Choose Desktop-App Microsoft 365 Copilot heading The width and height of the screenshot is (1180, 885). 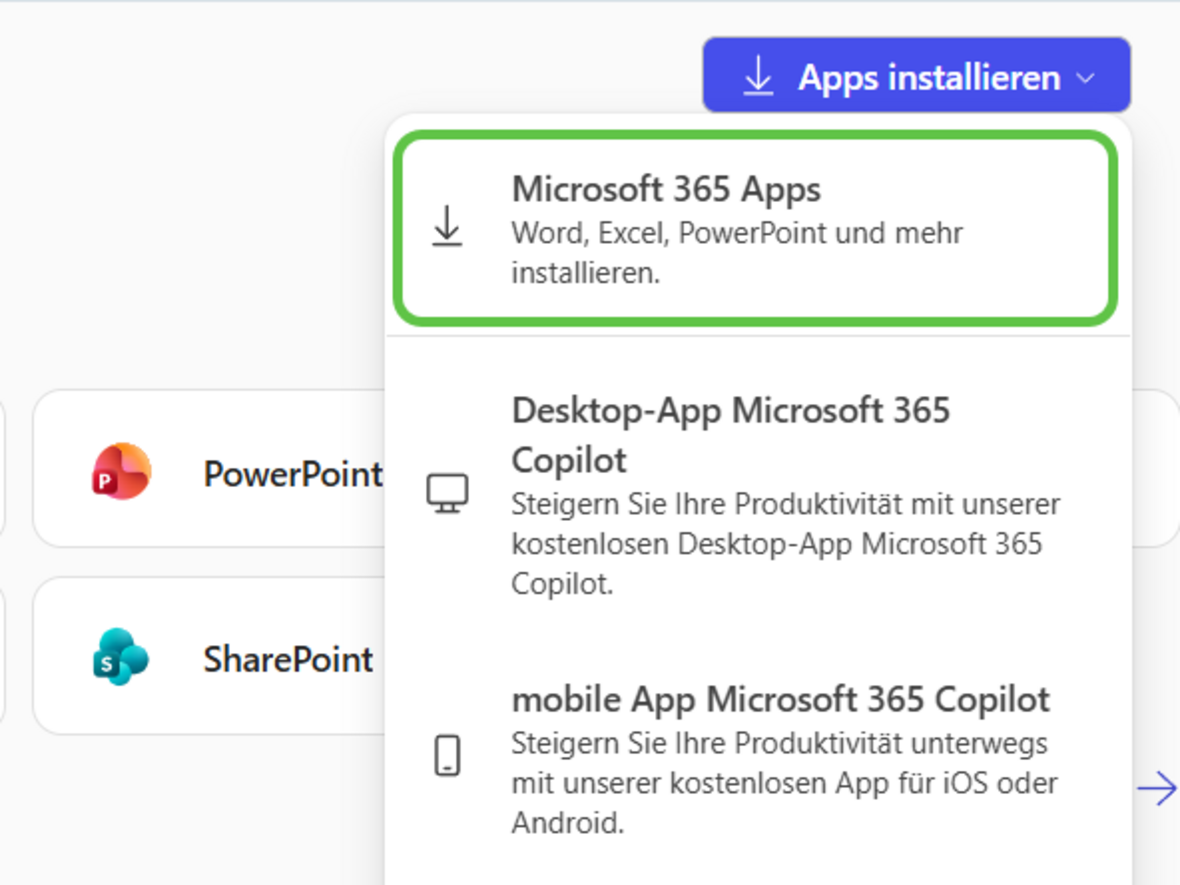click(x=730, y=434)
